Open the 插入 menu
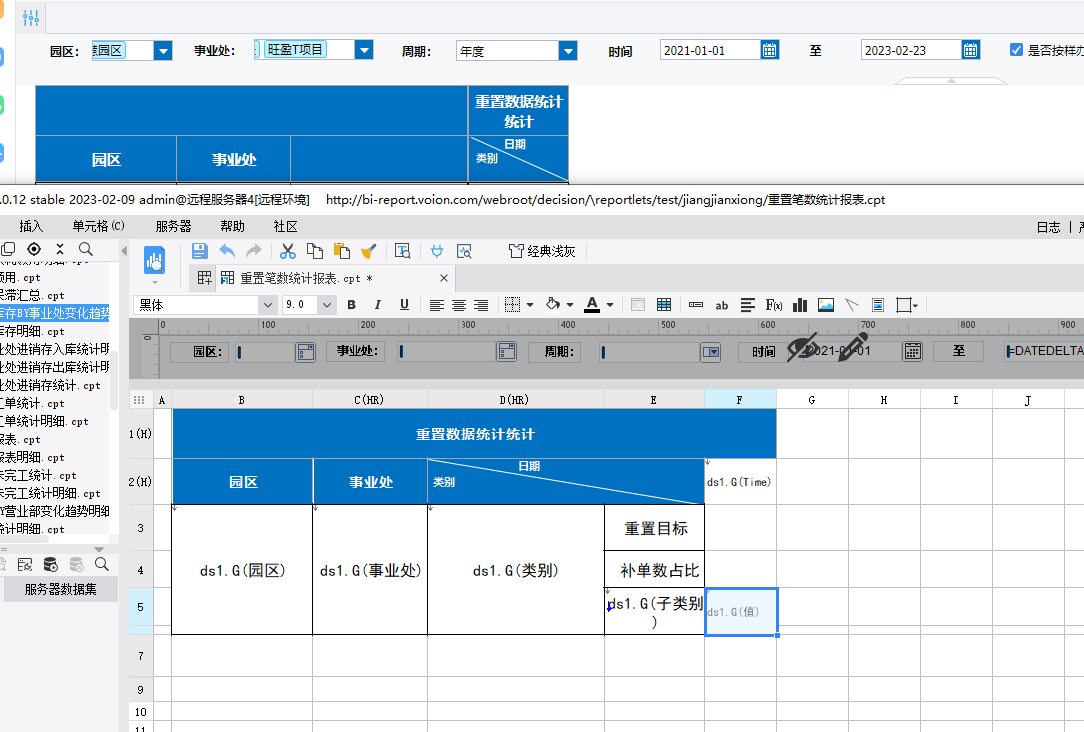1084x732 pixels. coord(31,226)
